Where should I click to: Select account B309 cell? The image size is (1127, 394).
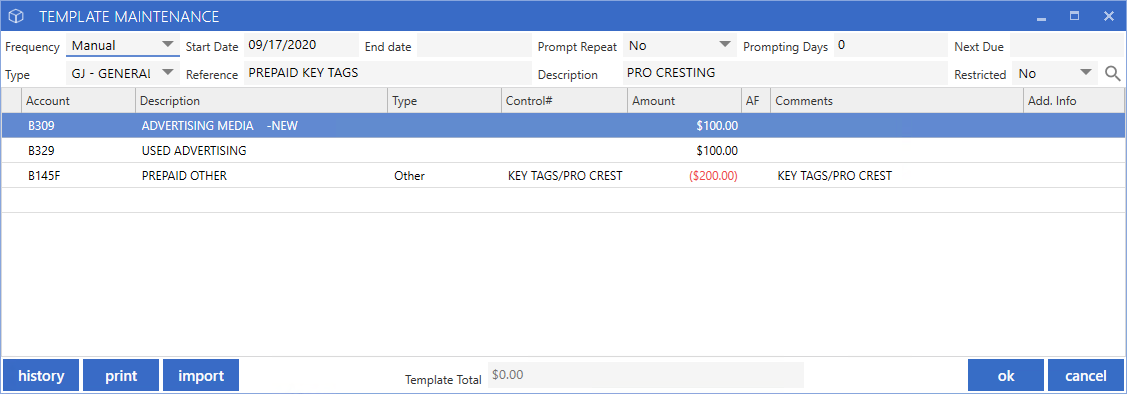(x=78, y=126)
